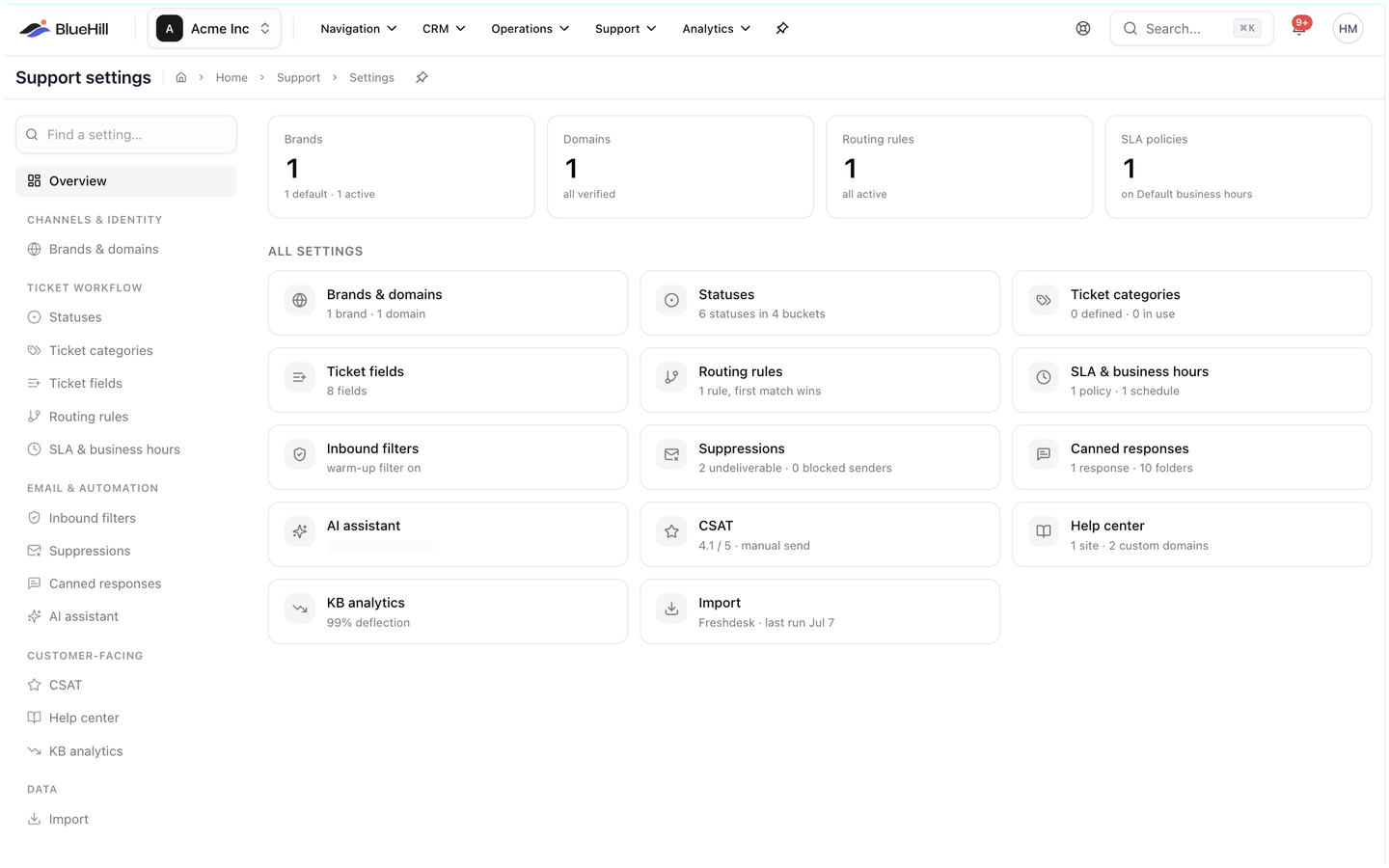Viewport: 1389px width, 868px height.
Task: Focus the Find a setting field
Action: coord(126,135)
